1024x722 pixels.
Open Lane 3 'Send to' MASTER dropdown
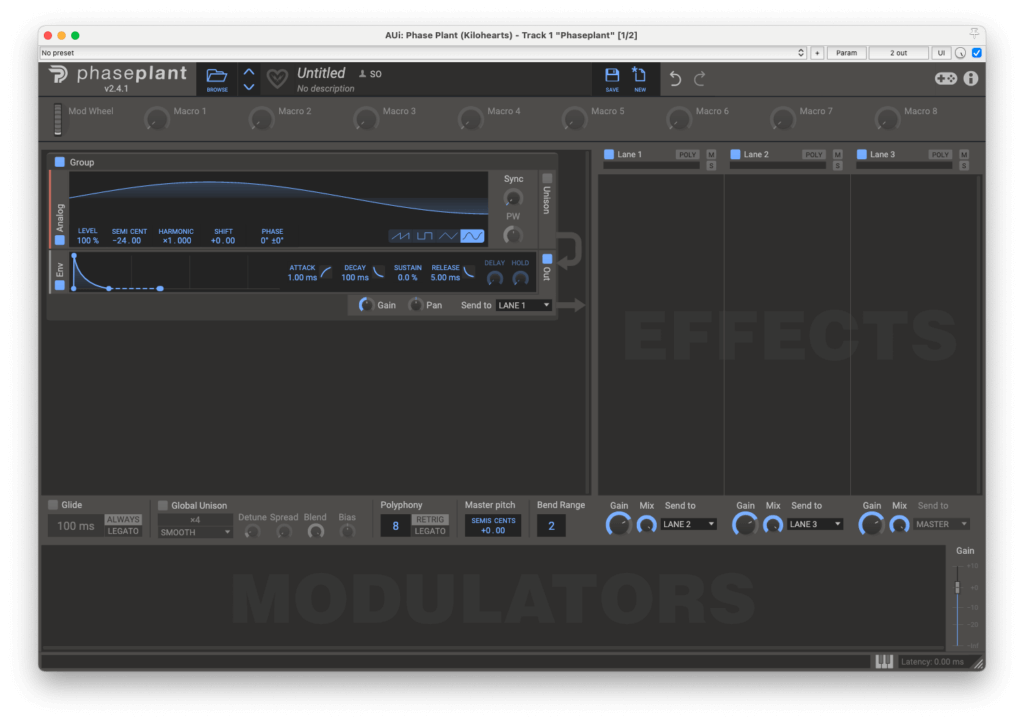(x=942, y=524)
